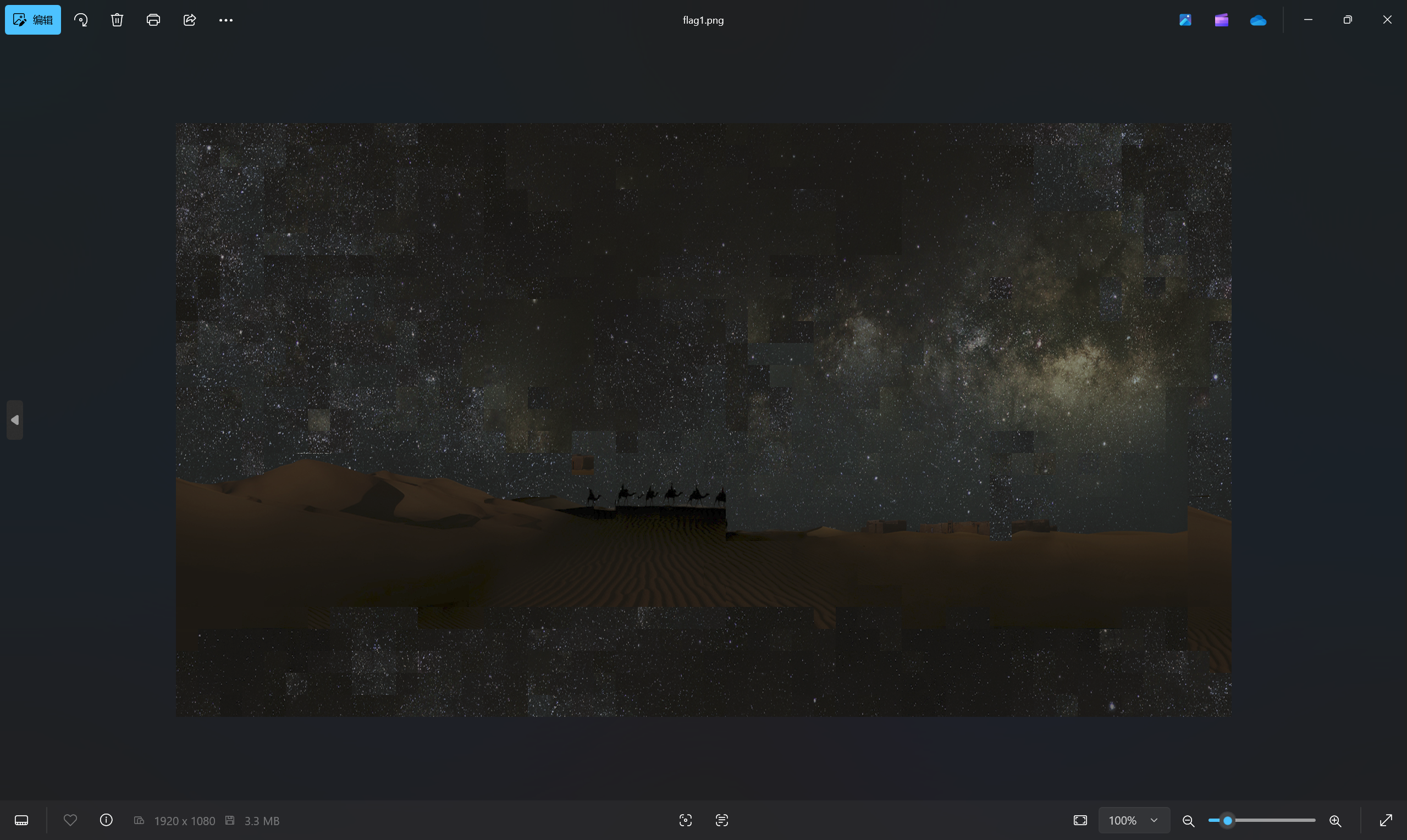Open Clipchamp from the purple title bar icon
This screenshot has height=840, width=1407.
click(1221, 20)
